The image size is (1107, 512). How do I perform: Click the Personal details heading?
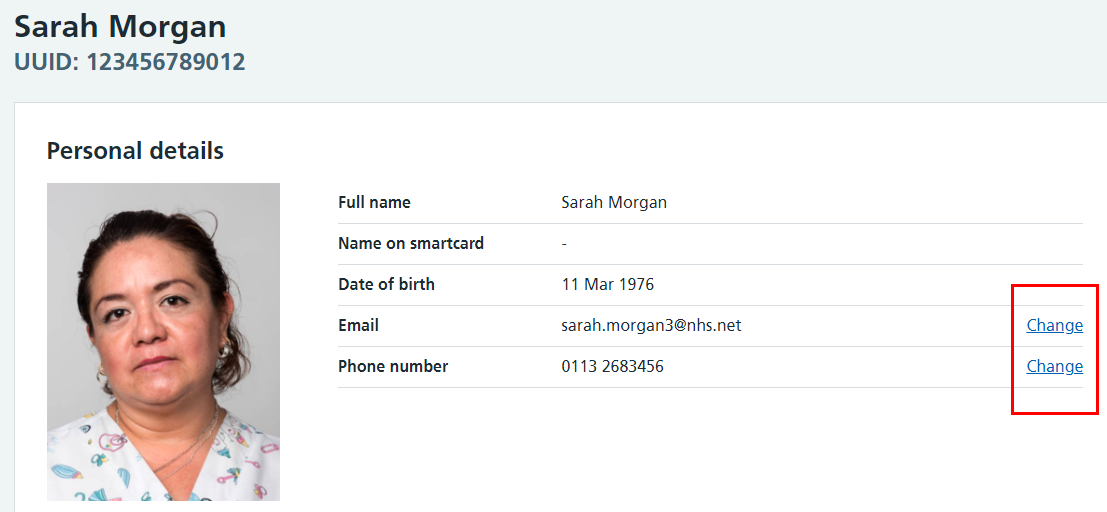pos(136,150)
